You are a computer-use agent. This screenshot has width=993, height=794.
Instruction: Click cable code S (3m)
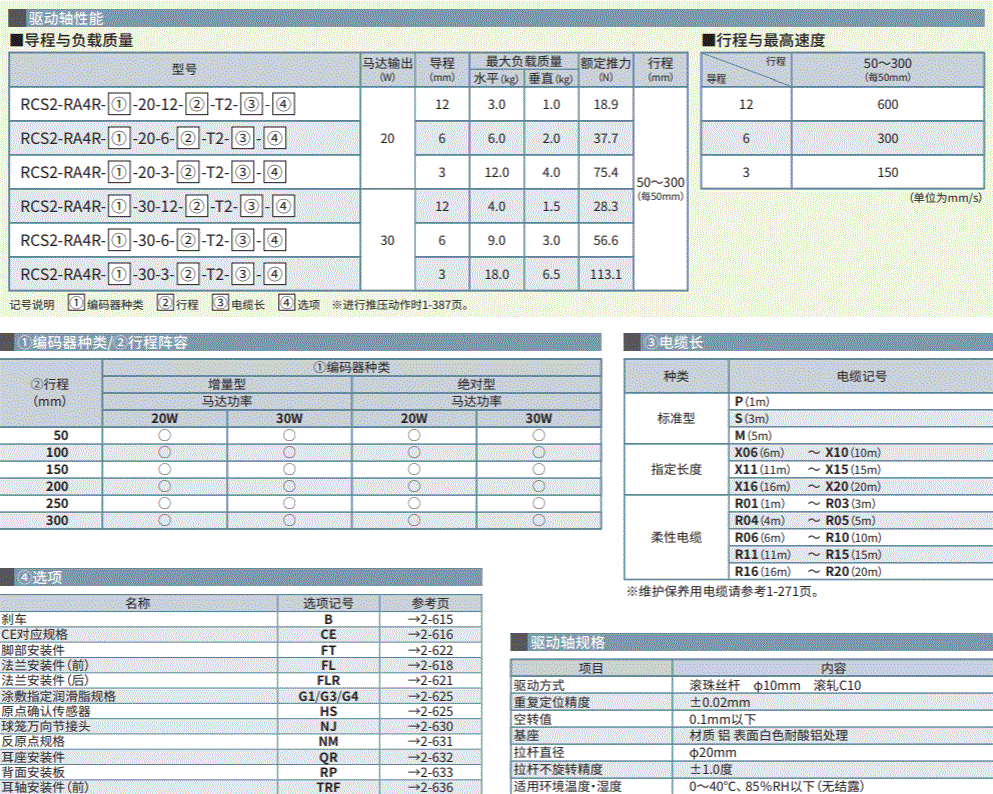pyautogui.click(x=752, y=419)
